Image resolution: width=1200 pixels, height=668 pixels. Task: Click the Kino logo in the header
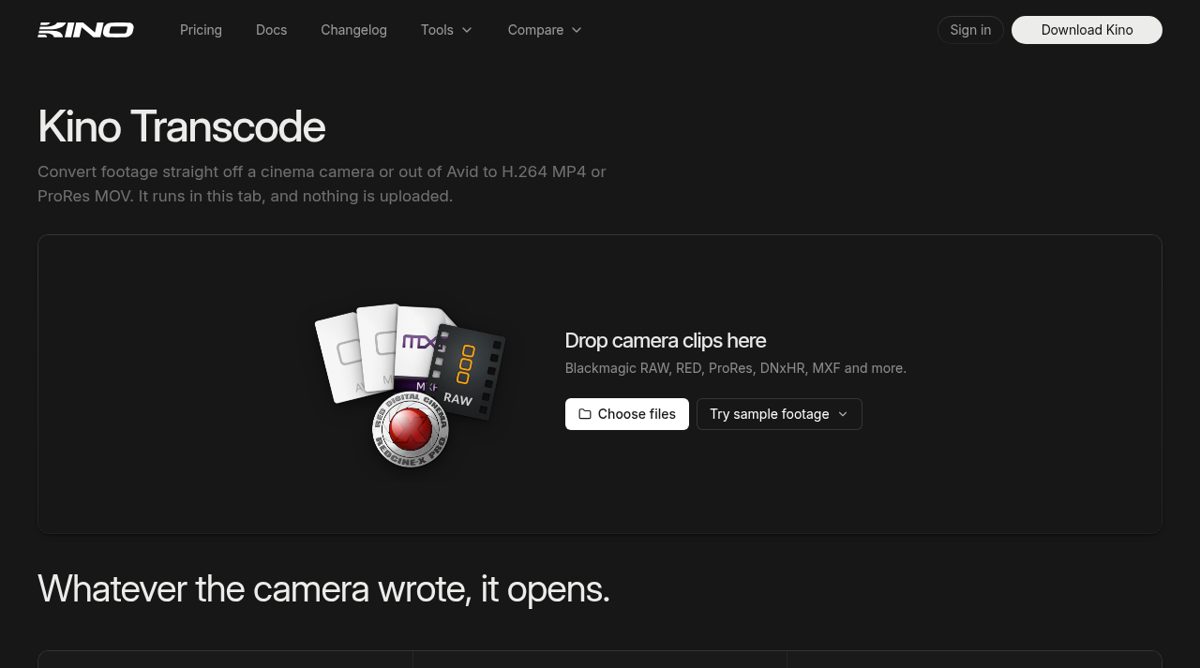click(x=85, y=30)
